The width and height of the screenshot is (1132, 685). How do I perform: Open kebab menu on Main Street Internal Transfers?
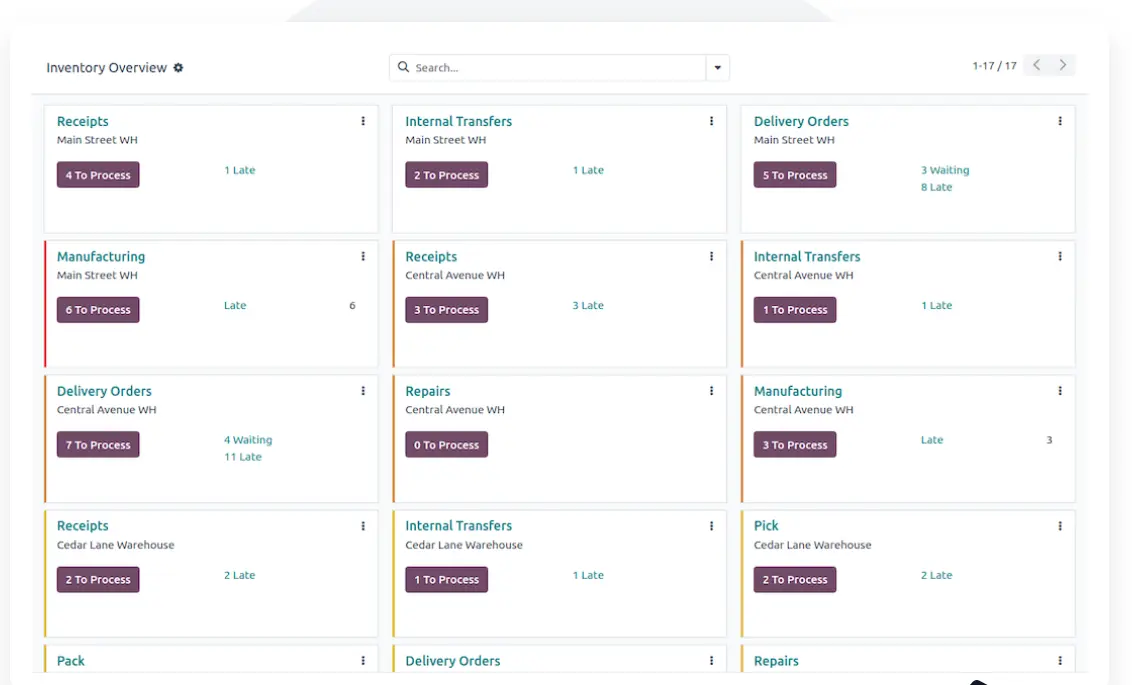tap(711, 121)
